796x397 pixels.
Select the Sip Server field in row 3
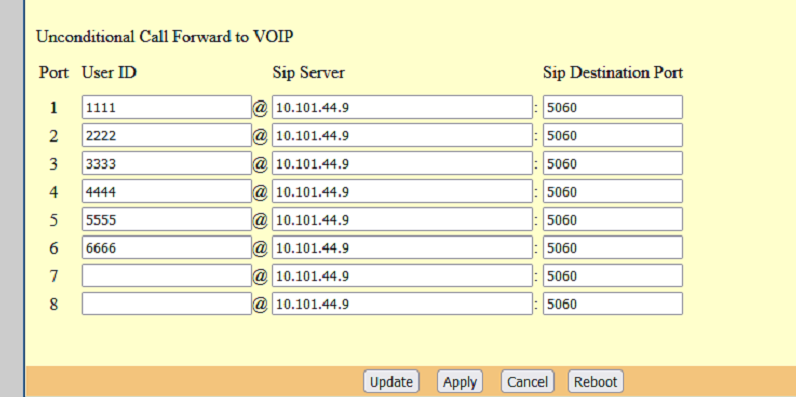pyautogui.click(x=402, y=163)
